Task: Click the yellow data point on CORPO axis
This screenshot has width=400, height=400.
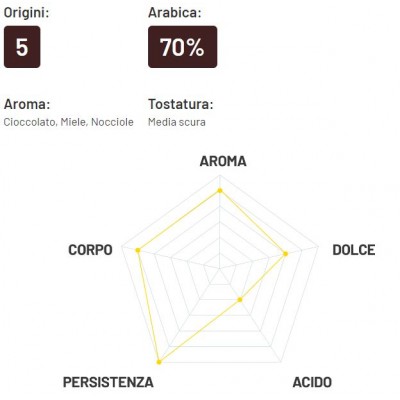Action: tap(138, 250)
